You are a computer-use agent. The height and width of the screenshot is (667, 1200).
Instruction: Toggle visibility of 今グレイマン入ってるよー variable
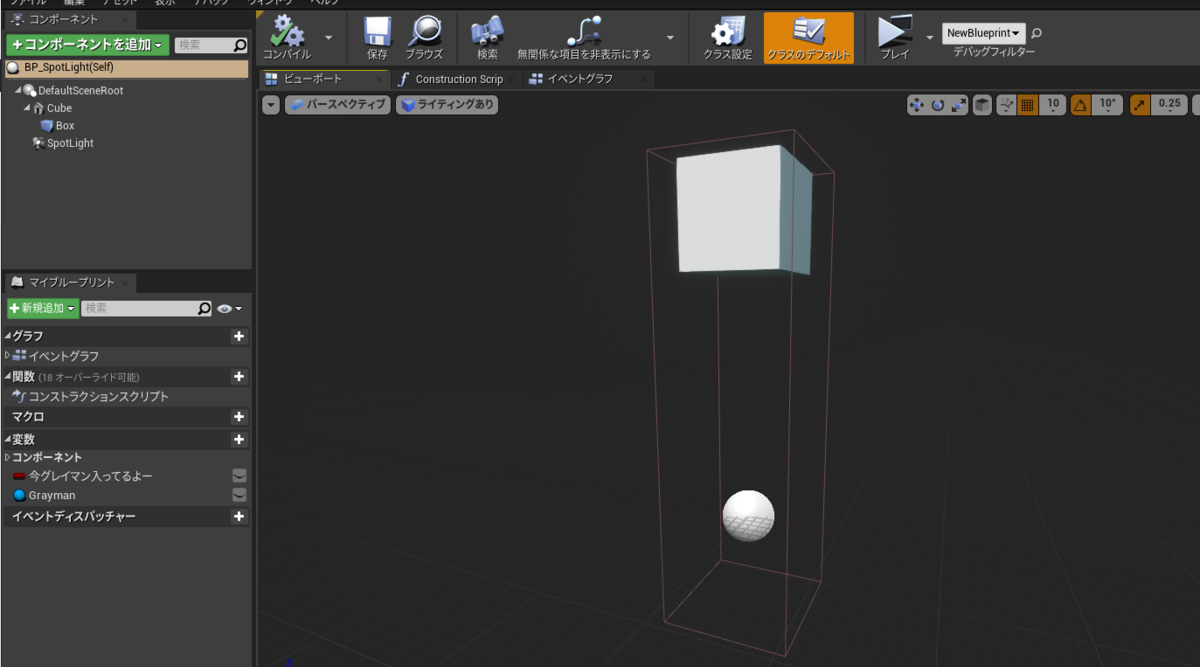point(239,476)
